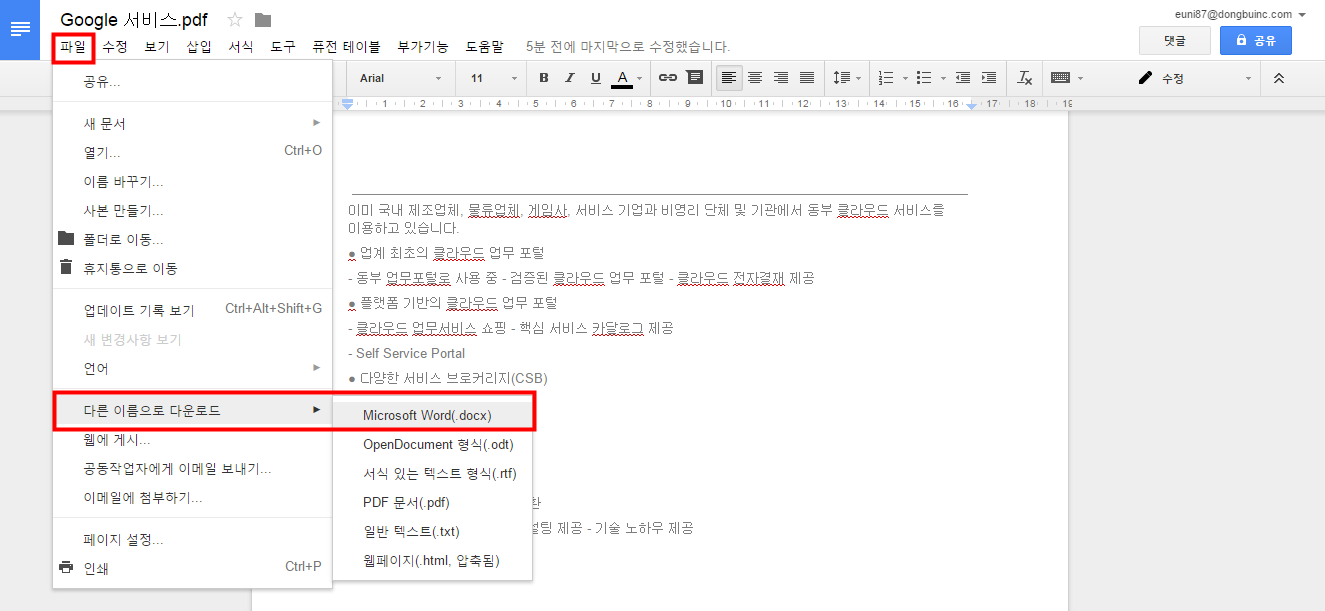Align text left
1325x611 pixels.
tap(729, 78)
